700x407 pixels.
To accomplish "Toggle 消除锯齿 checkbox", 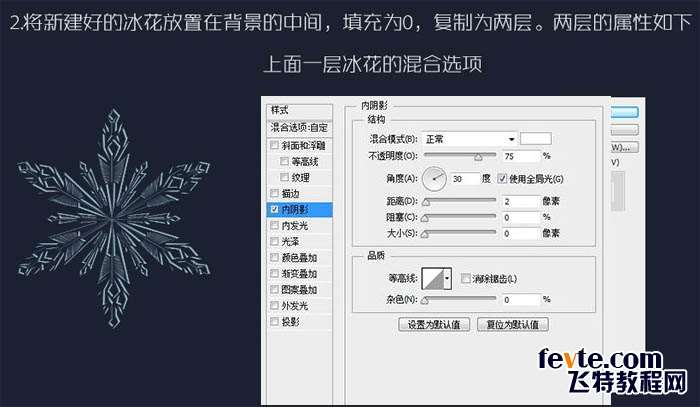I will coord(466,278).
